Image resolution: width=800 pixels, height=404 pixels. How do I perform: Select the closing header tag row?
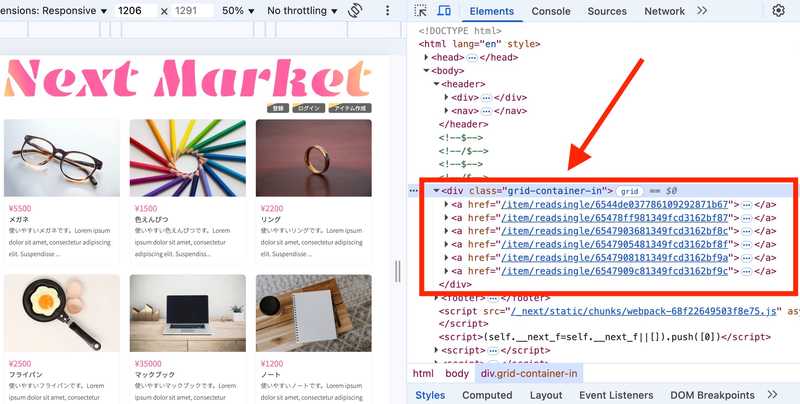coord(463,124)
